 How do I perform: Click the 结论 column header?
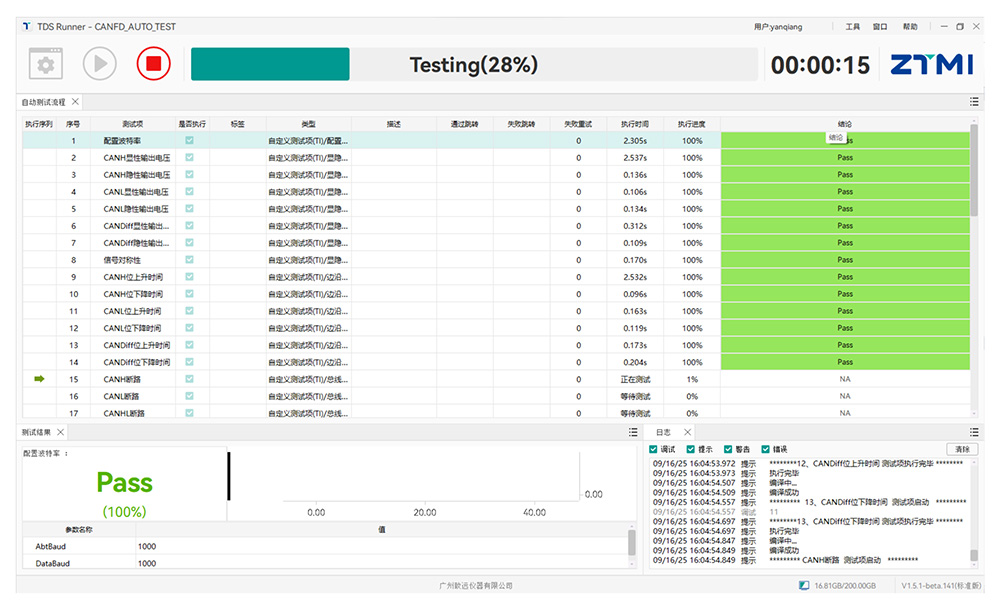(844, 124)
